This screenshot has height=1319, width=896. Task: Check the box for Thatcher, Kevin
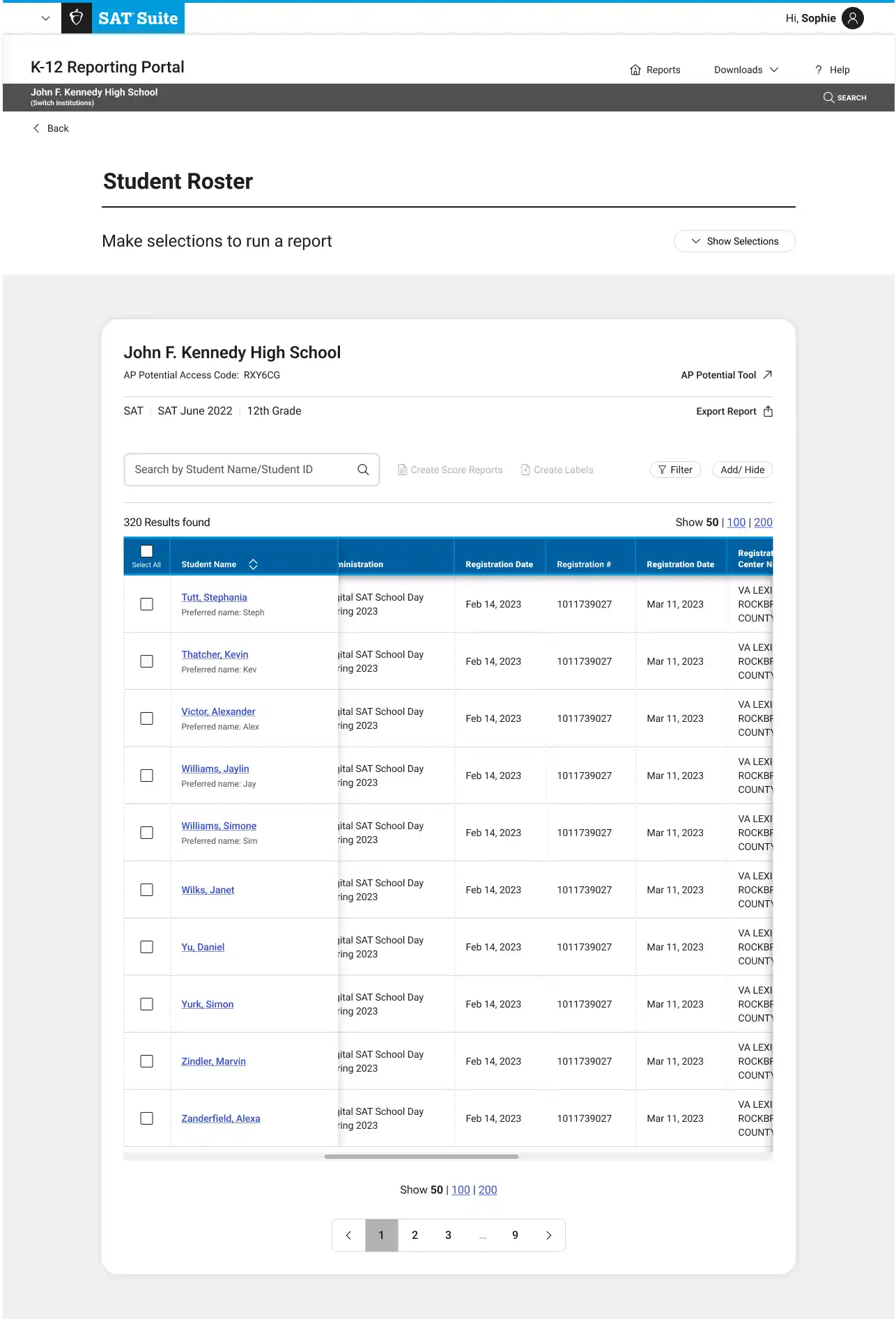coord(146,661)
